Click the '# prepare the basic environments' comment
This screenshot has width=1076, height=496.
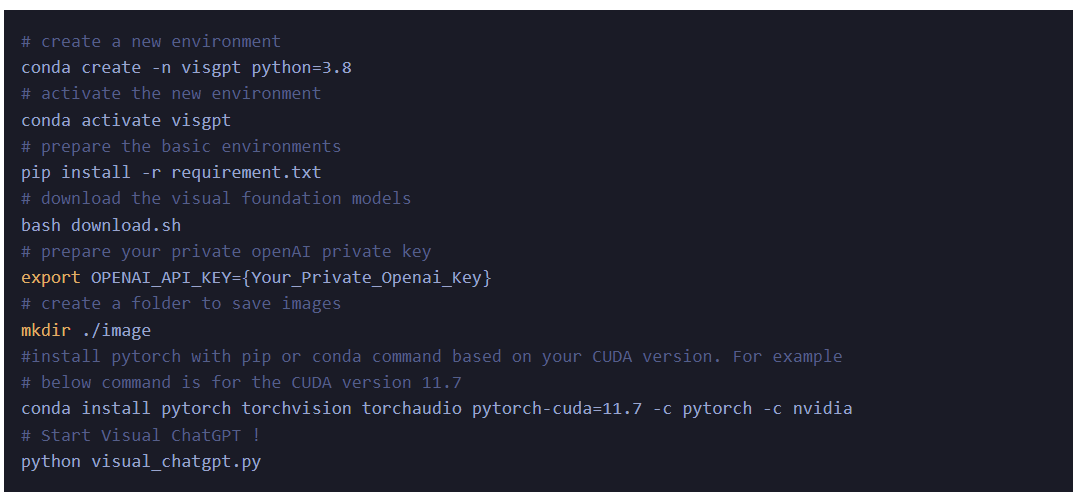tap(181, 147)
